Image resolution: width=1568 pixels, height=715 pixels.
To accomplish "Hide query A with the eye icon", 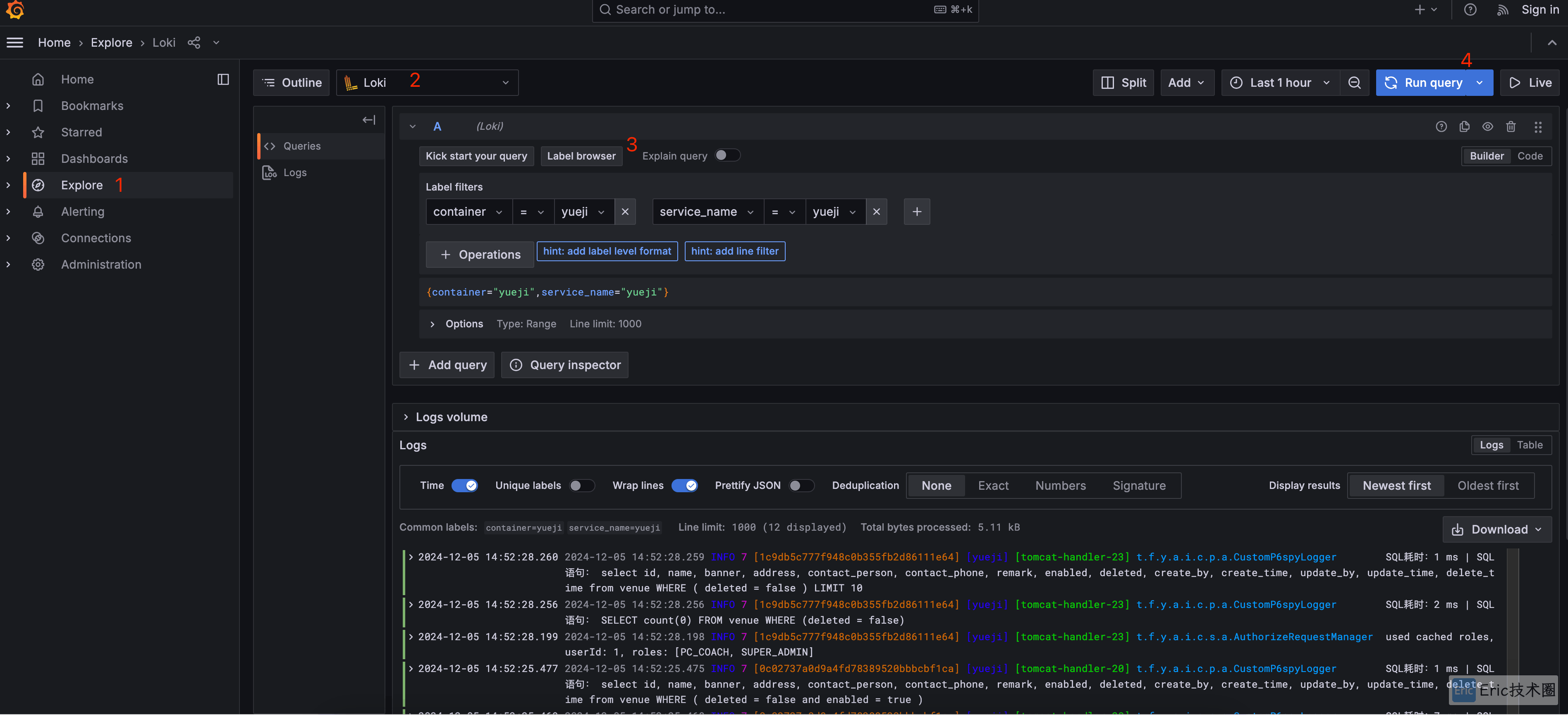I will 1488,126.
